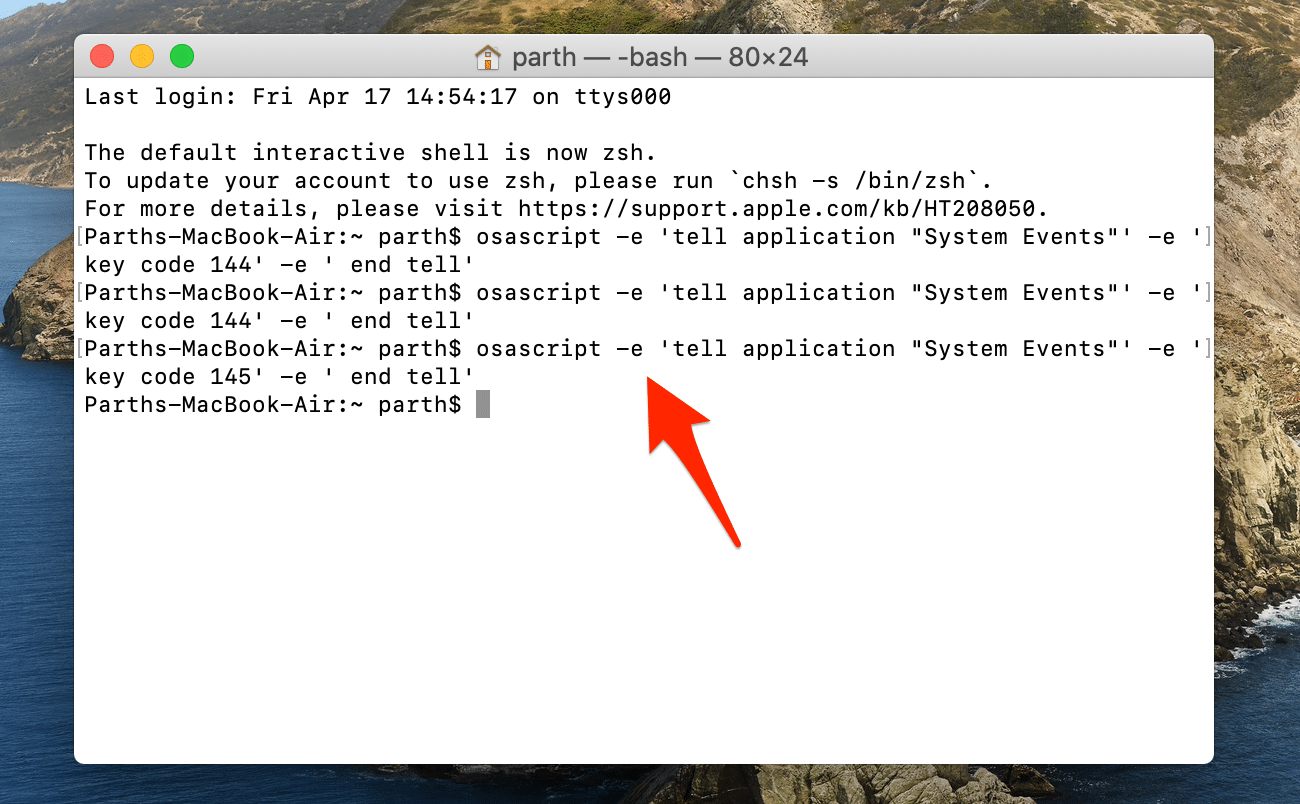Click the home folder icon in title bar
Viewport: 1300px width, 804px height.
(x=487, y=57)
